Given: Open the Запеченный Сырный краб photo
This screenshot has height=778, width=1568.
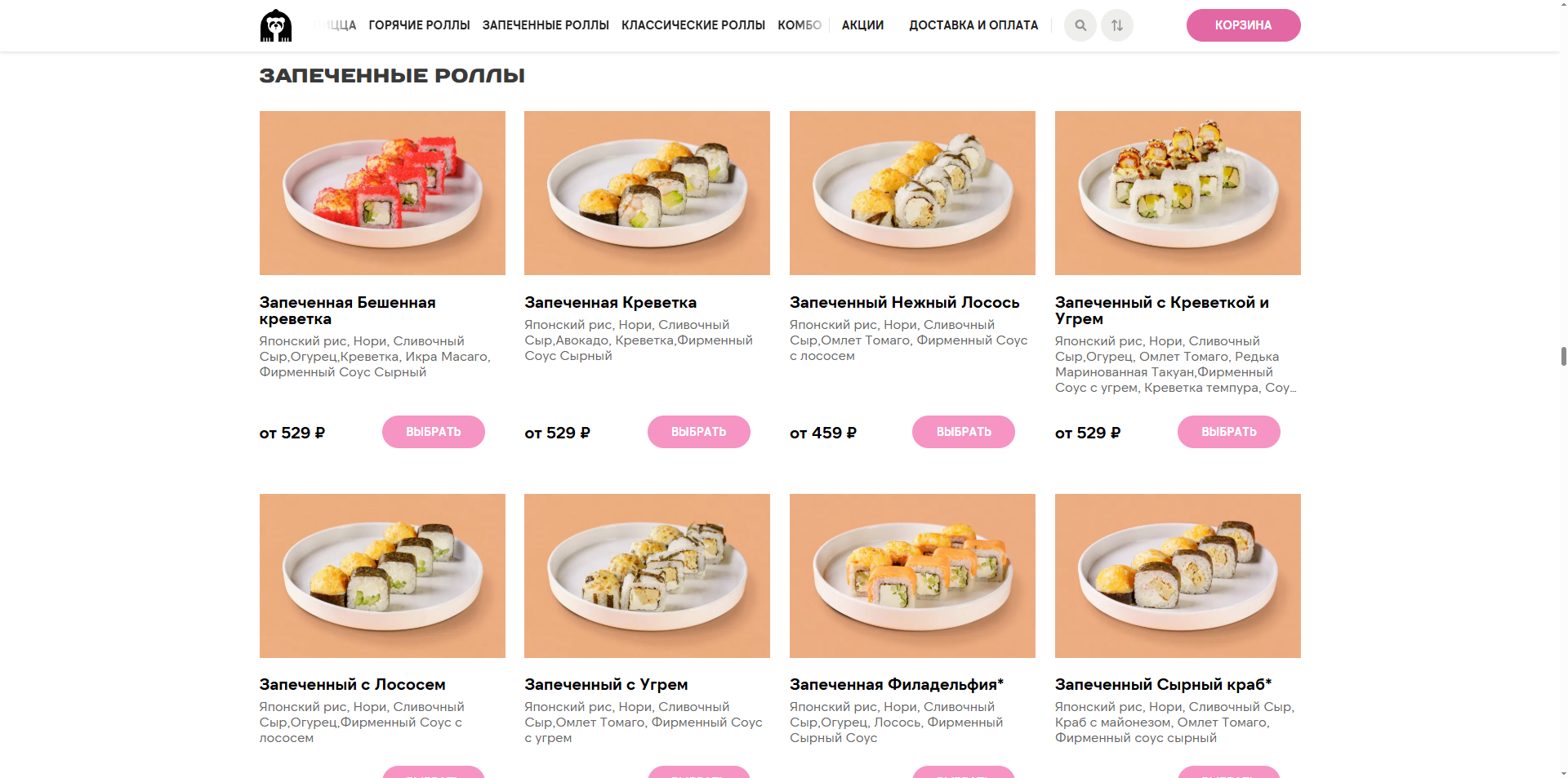Looking at the screenshot, I should [1177, 576].
